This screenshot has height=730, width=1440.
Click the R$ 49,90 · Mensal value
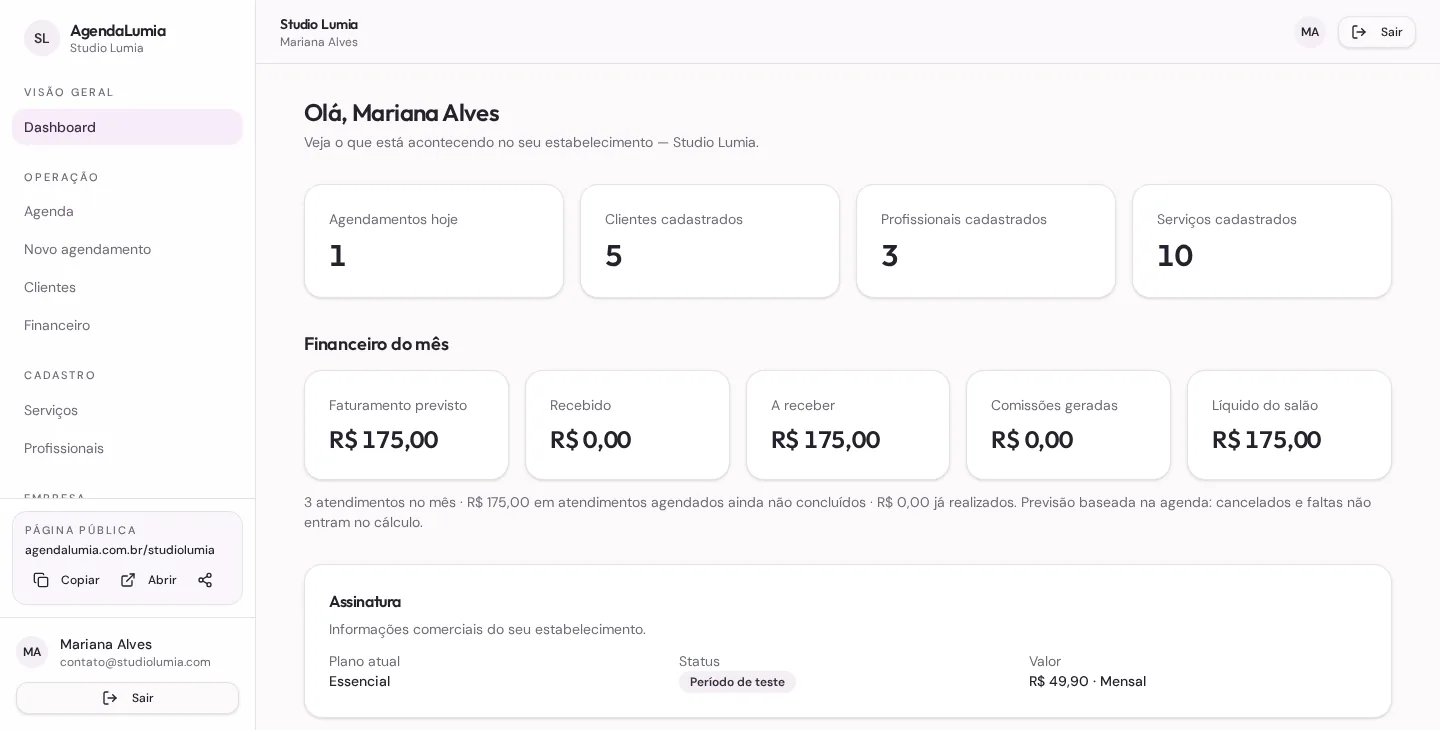pos(1088,681)
